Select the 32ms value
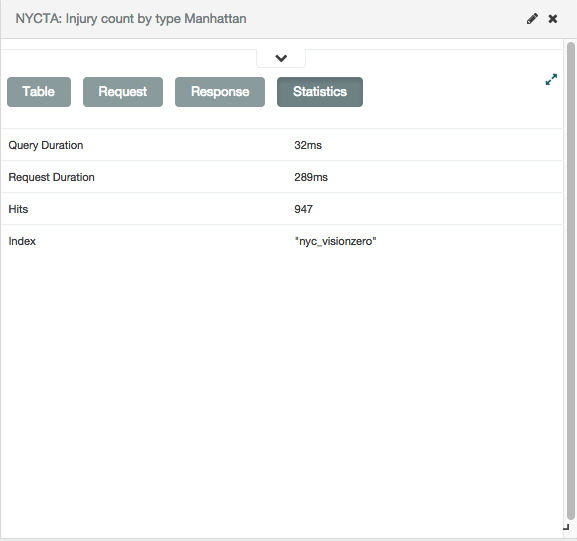Image resolution: width=577 pixels, height=541 pixels. (308, 145)
